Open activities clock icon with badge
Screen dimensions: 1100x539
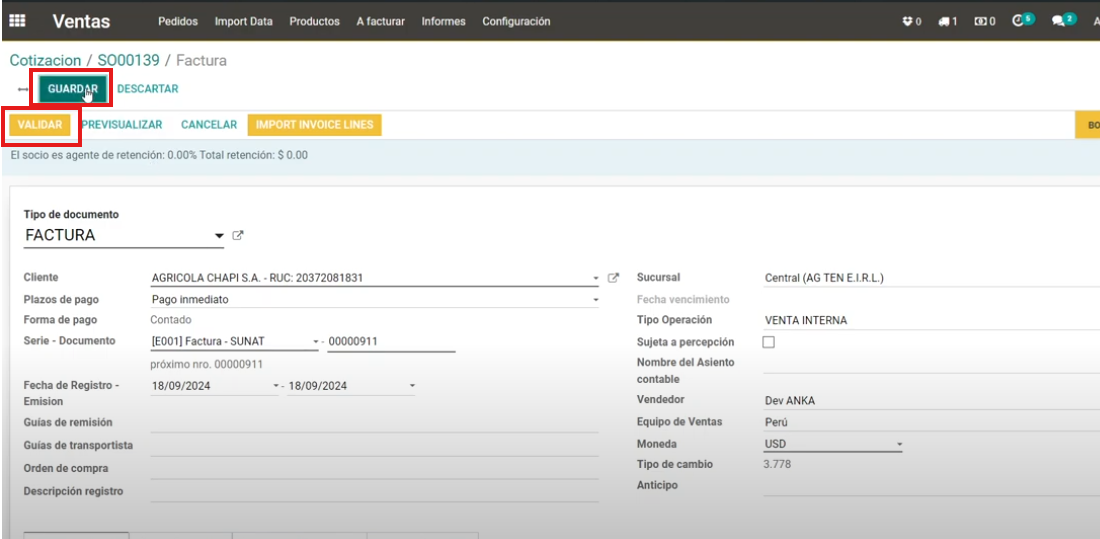click(x=1019, y=20)
